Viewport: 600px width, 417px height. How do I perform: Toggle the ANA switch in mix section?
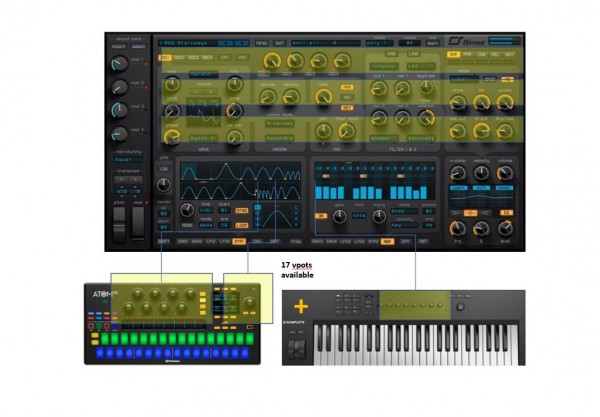347,88
